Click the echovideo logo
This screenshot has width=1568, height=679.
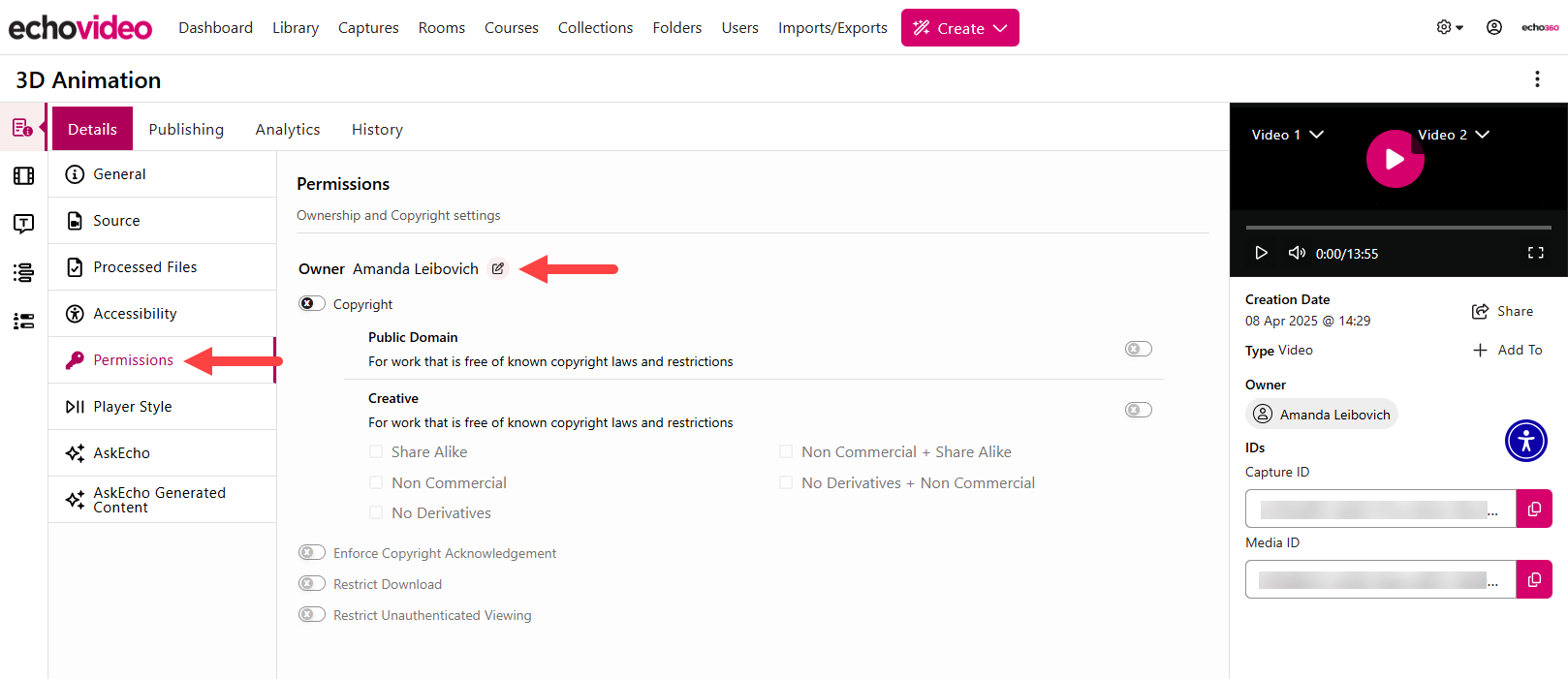(80, 27)
